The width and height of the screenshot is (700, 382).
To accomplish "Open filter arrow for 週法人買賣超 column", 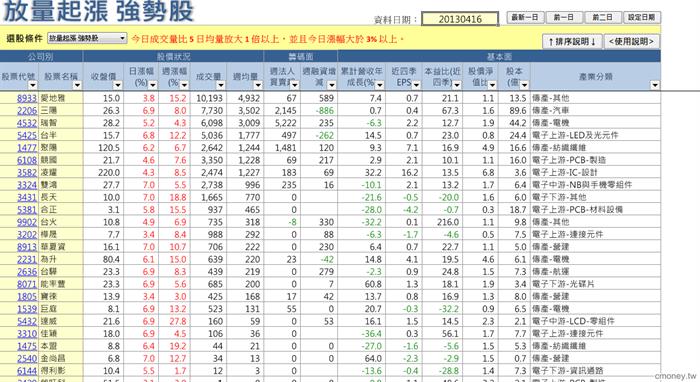I will pos(294,85).
